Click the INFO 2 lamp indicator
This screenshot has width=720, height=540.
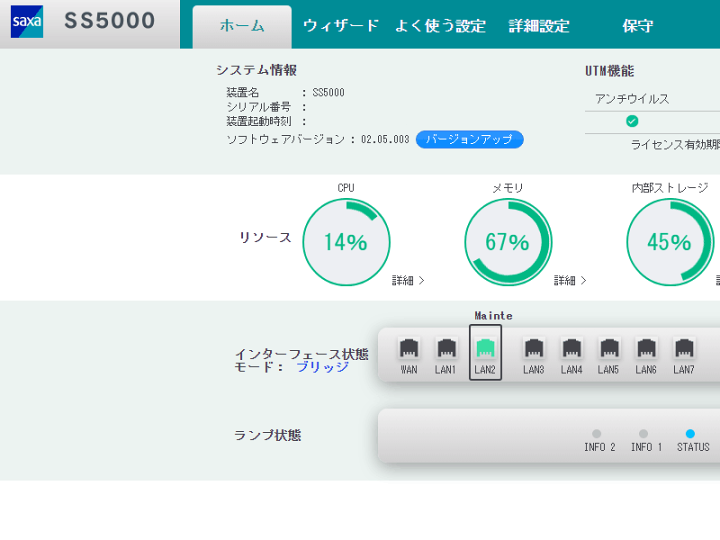596,433
